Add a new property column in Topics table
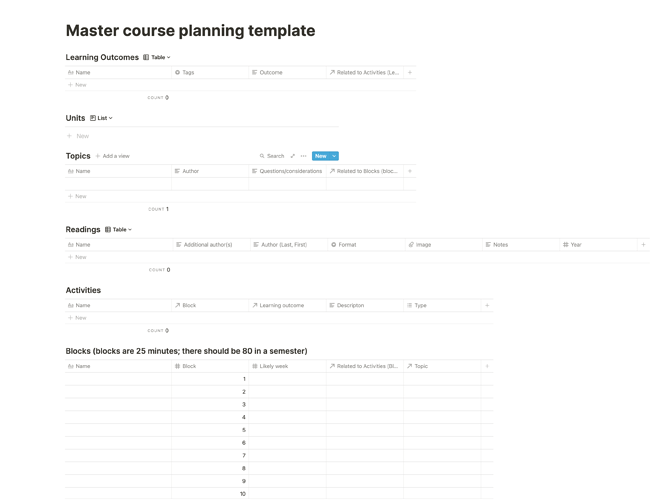 tap(410, 171)
